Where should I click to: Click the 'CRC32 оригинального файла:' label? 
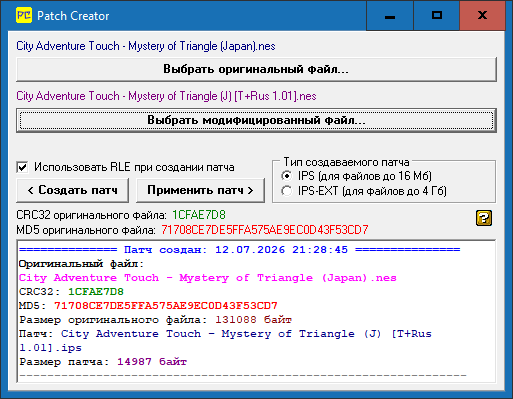(91, 215)
